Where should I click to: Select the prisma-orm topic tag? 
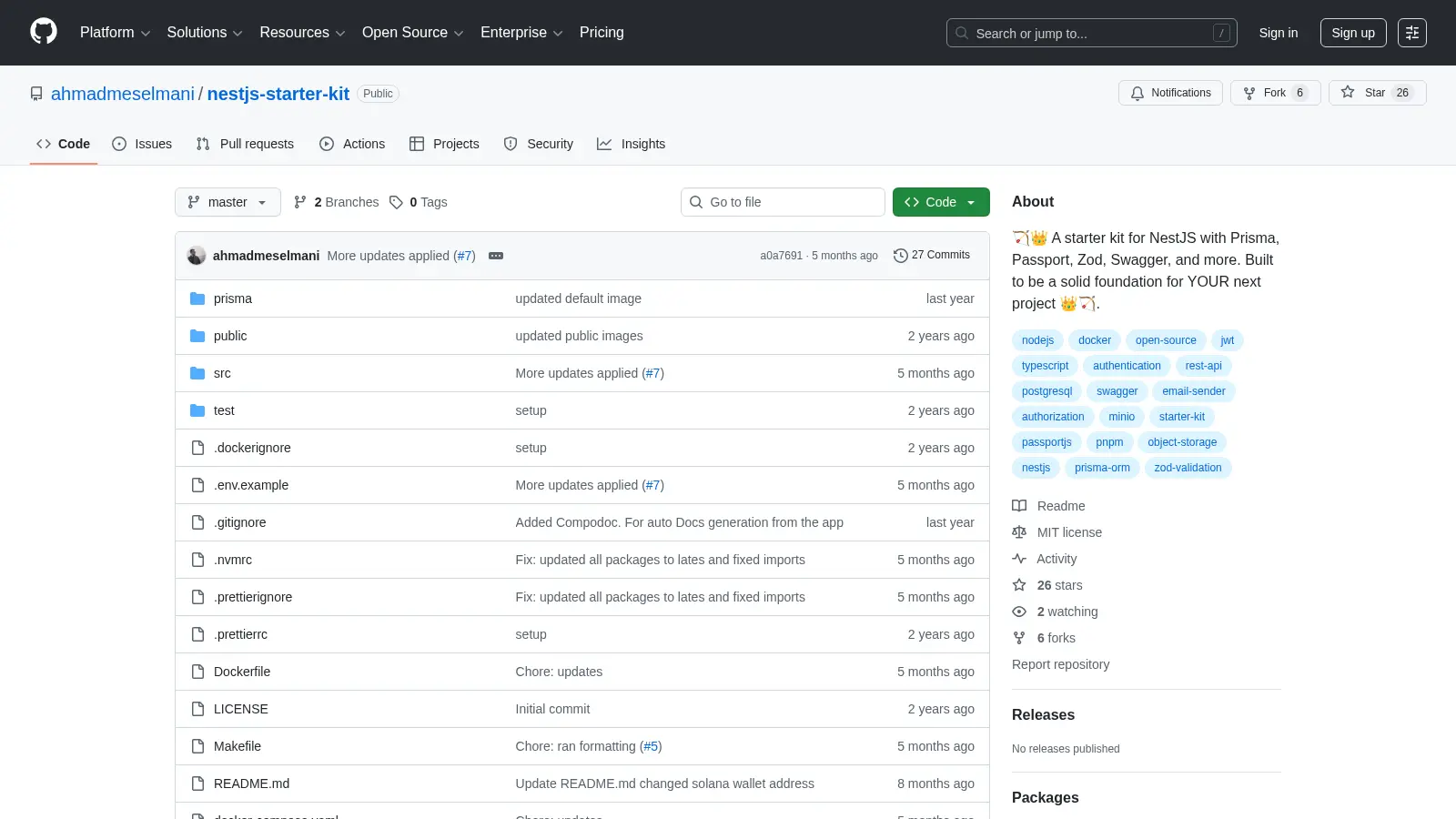1102,468
